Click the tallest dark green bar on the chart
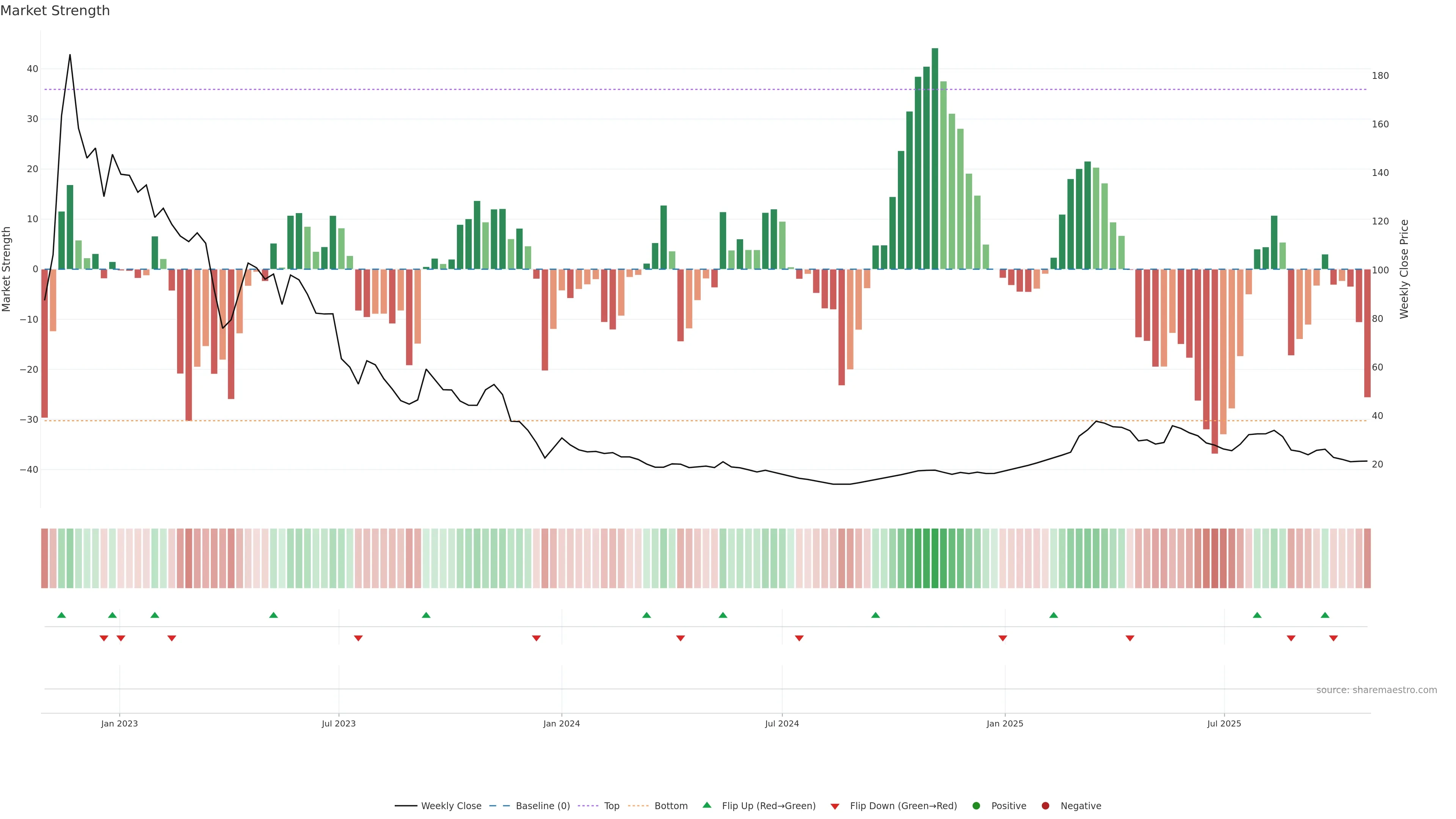 [x=935, y=158]
